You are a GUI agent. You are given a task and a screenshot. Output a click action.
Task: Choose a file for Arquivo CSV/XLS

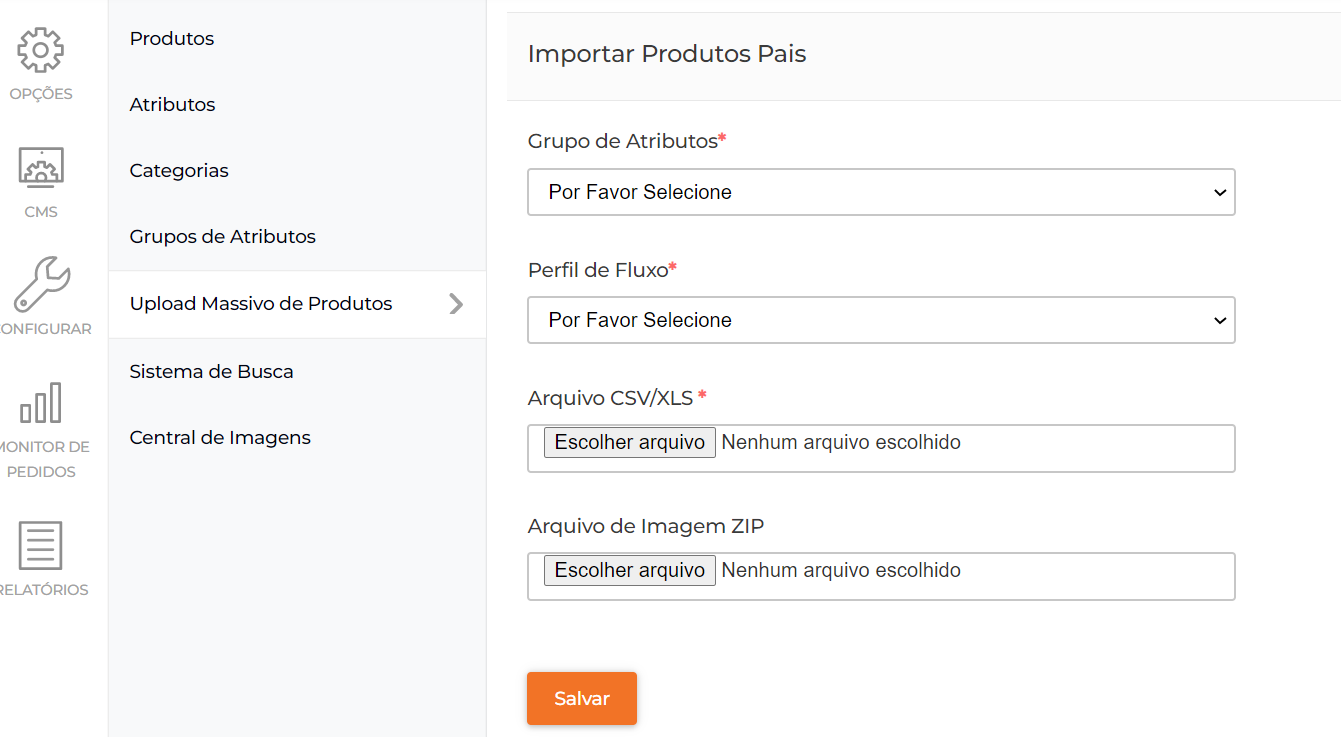629,442
